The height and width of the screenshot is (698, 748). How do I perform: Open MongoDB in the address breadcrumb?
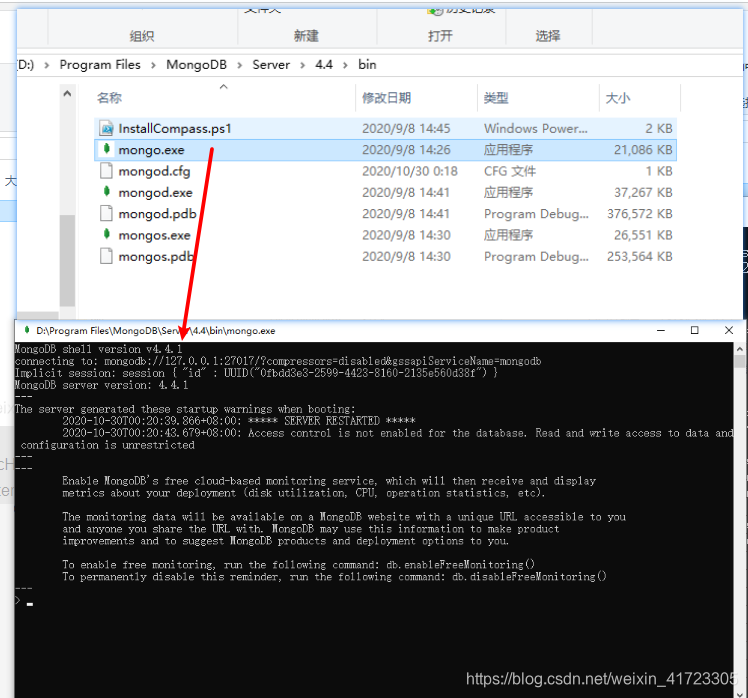point(196,65)
